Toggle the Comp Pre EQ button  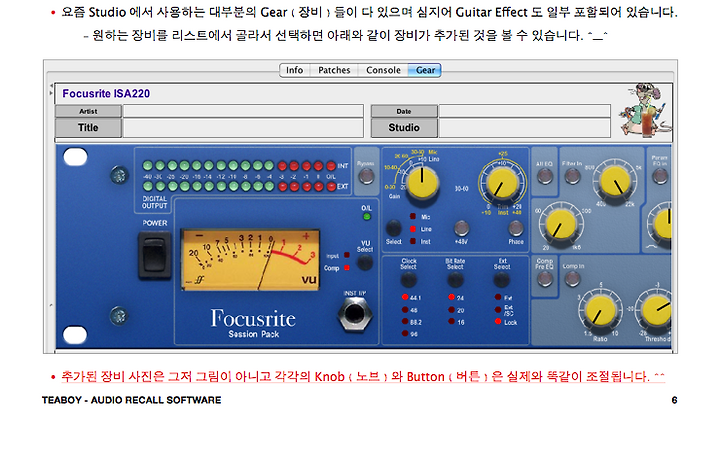click(x=545, y=278)
